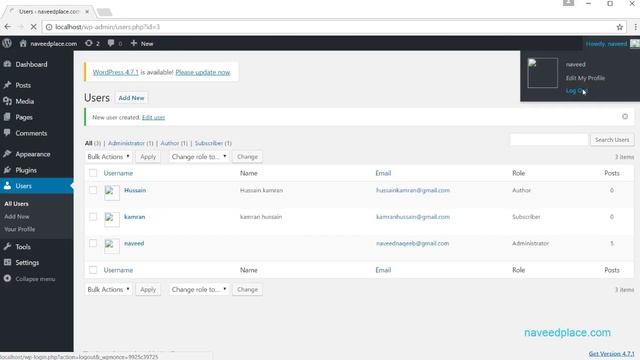This screenshot has height=360, width=640.
Task: Focus the user search field
Action: (549, 140)
